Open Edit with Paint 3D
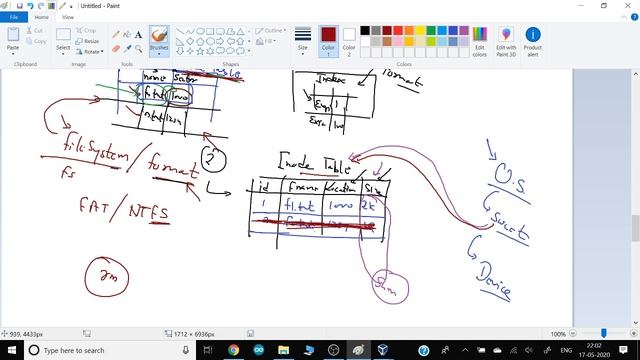The image size is (640, 360). pos(506,42)
